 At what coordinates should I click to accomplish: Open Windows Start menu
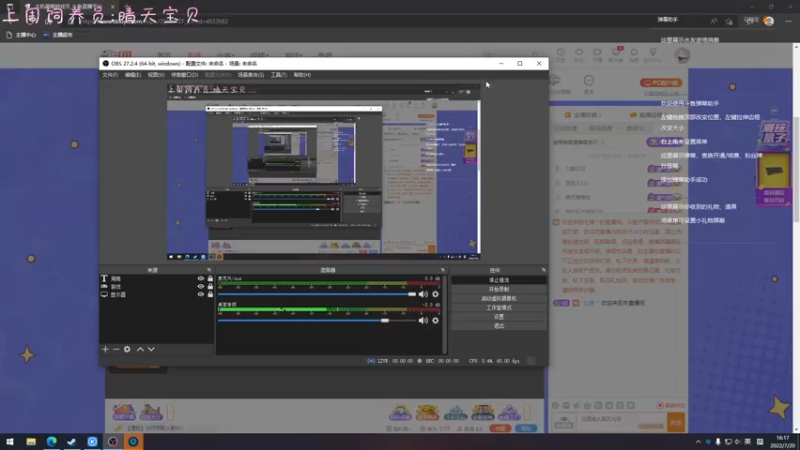point(10,441)
